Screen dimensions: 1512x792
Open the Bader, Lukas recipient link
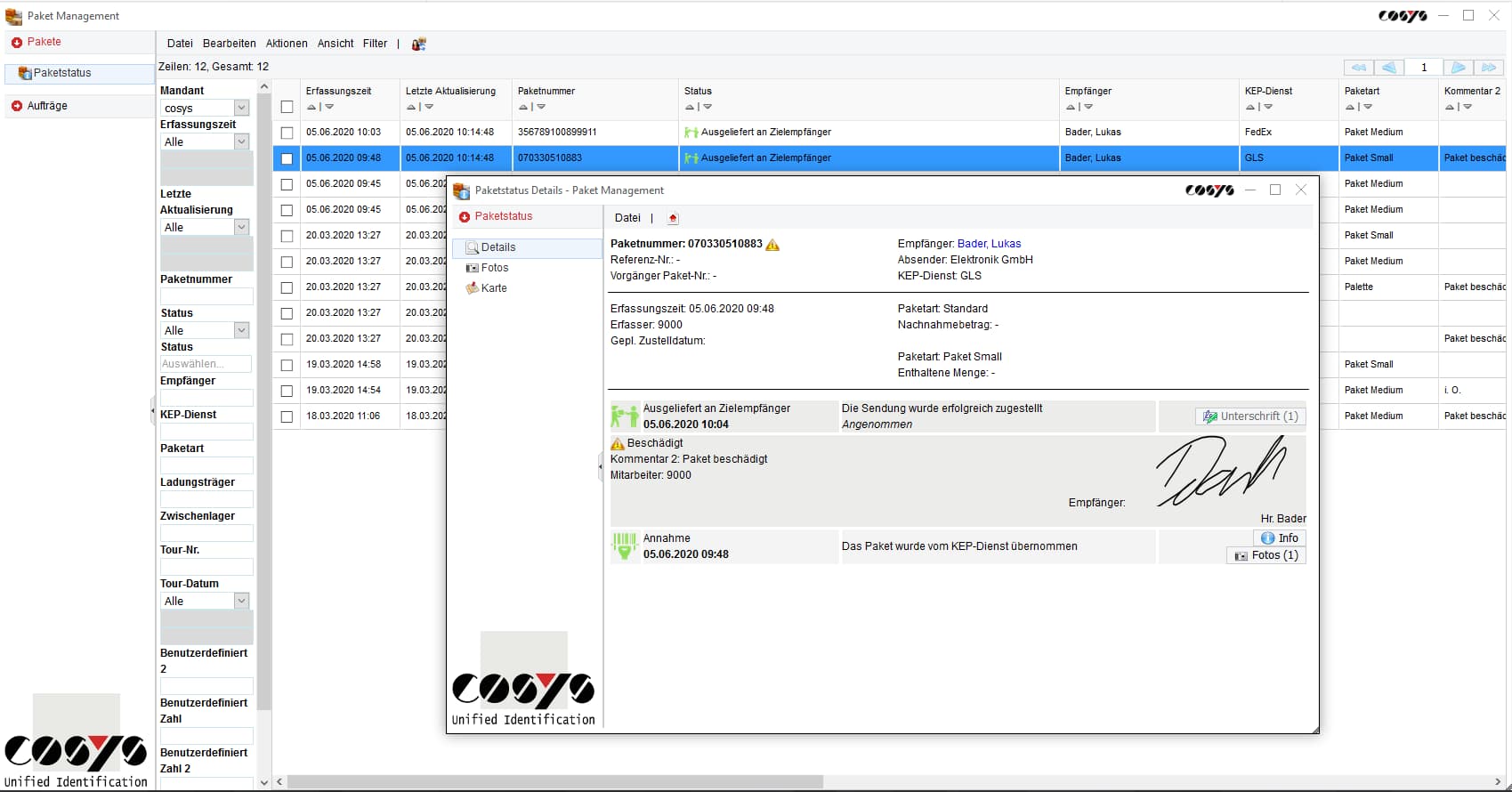[x=989, y=244]
